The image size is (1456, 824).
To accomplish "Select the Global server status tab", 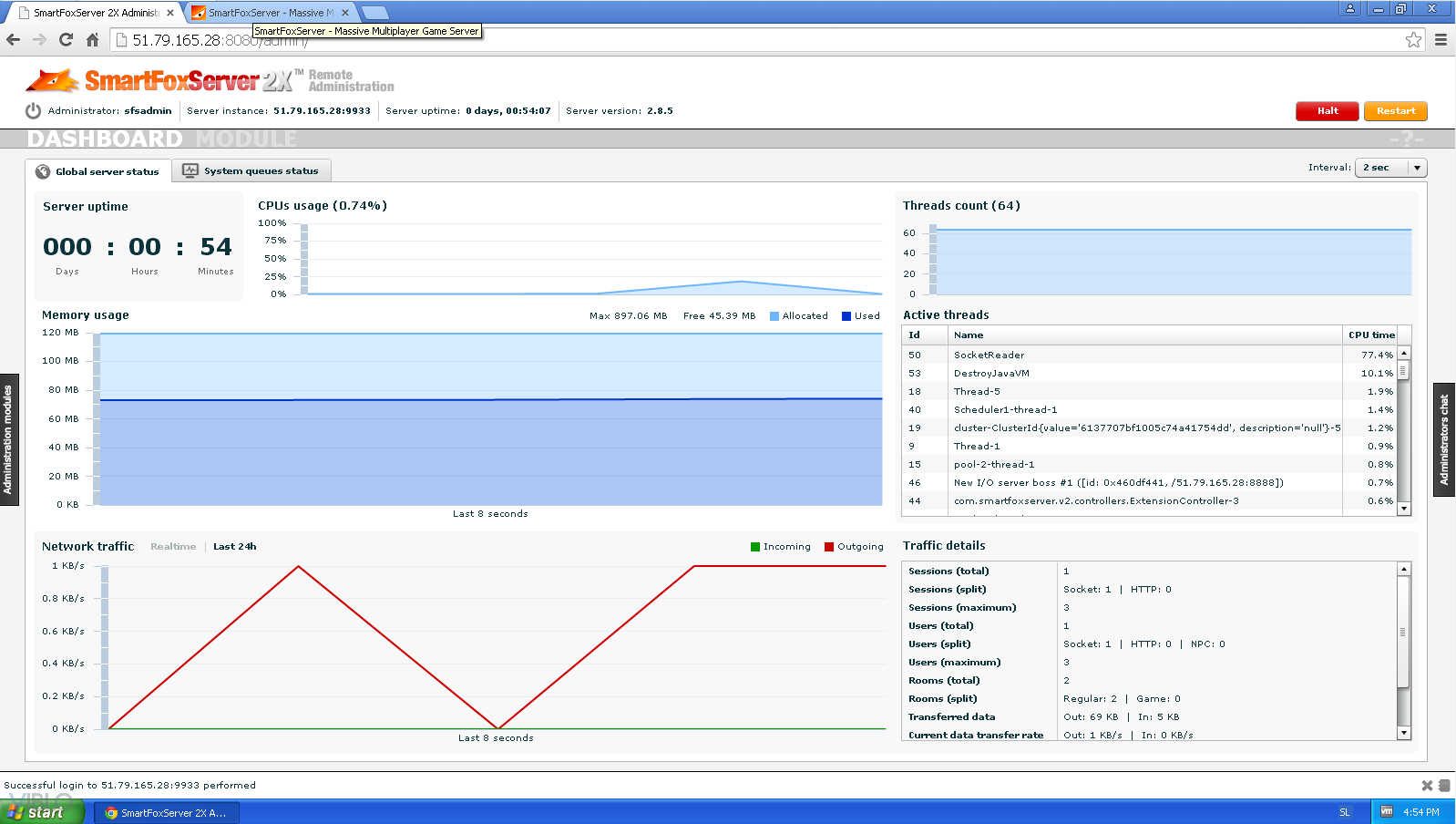I will click(97, 171).
